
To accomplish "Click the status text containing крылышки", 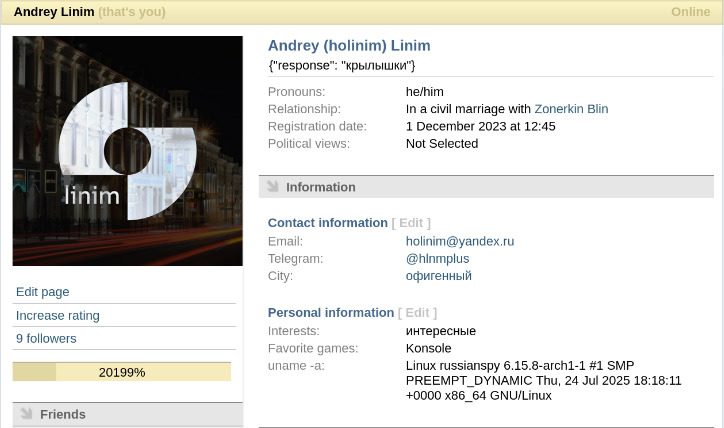I will coord(342,65).
